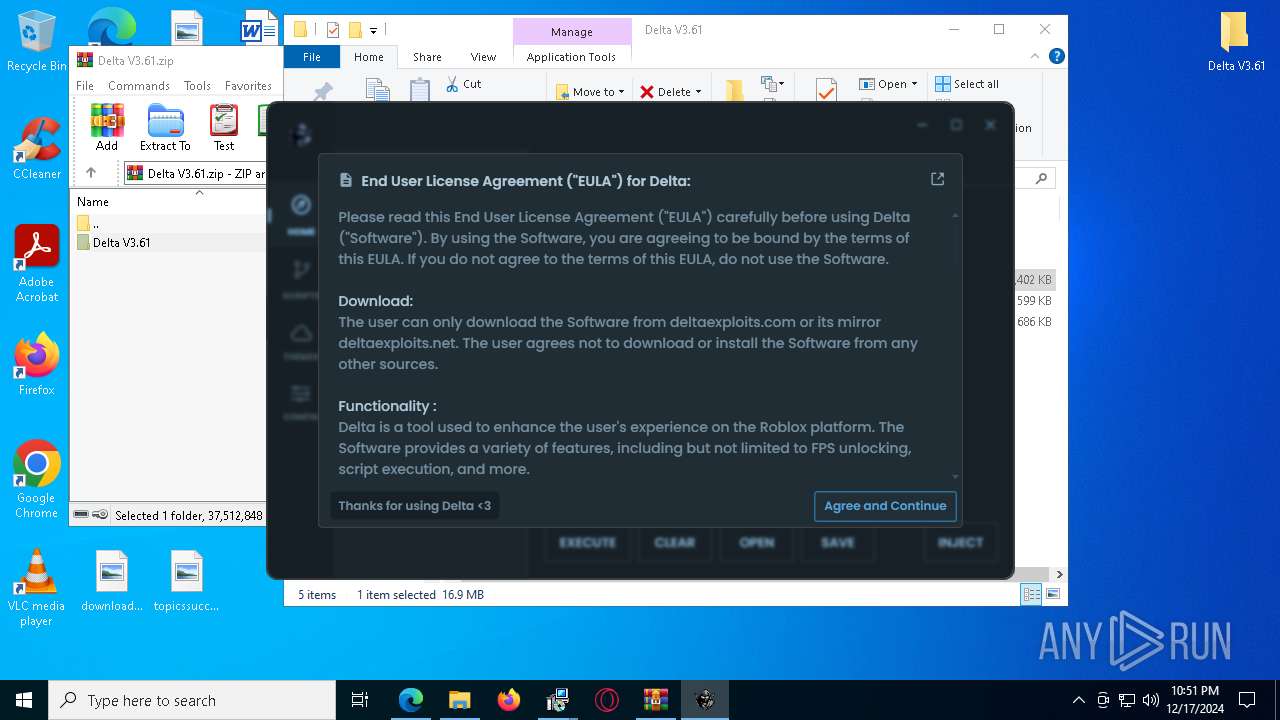Open Recycle Bin desktop icon
This screenshot has height=720, width=1280.
coord(36,41)
